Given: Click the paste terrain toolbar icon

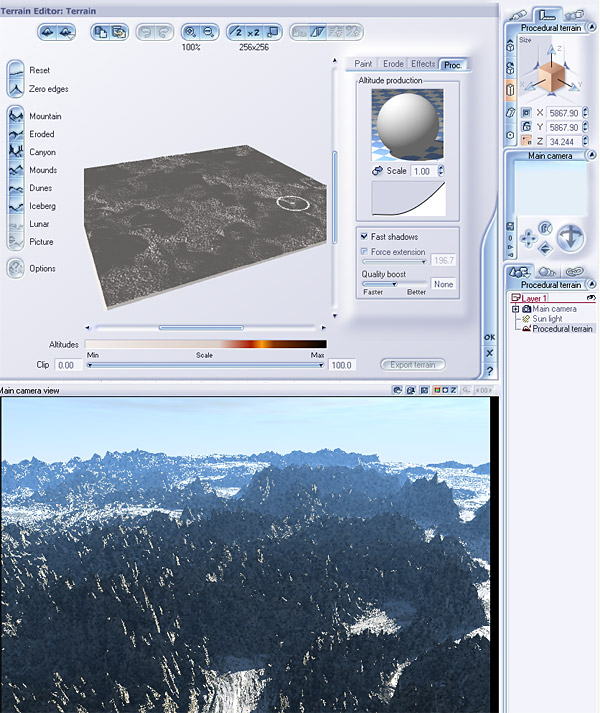Looking at the screenshot, I should pos(119,32).
